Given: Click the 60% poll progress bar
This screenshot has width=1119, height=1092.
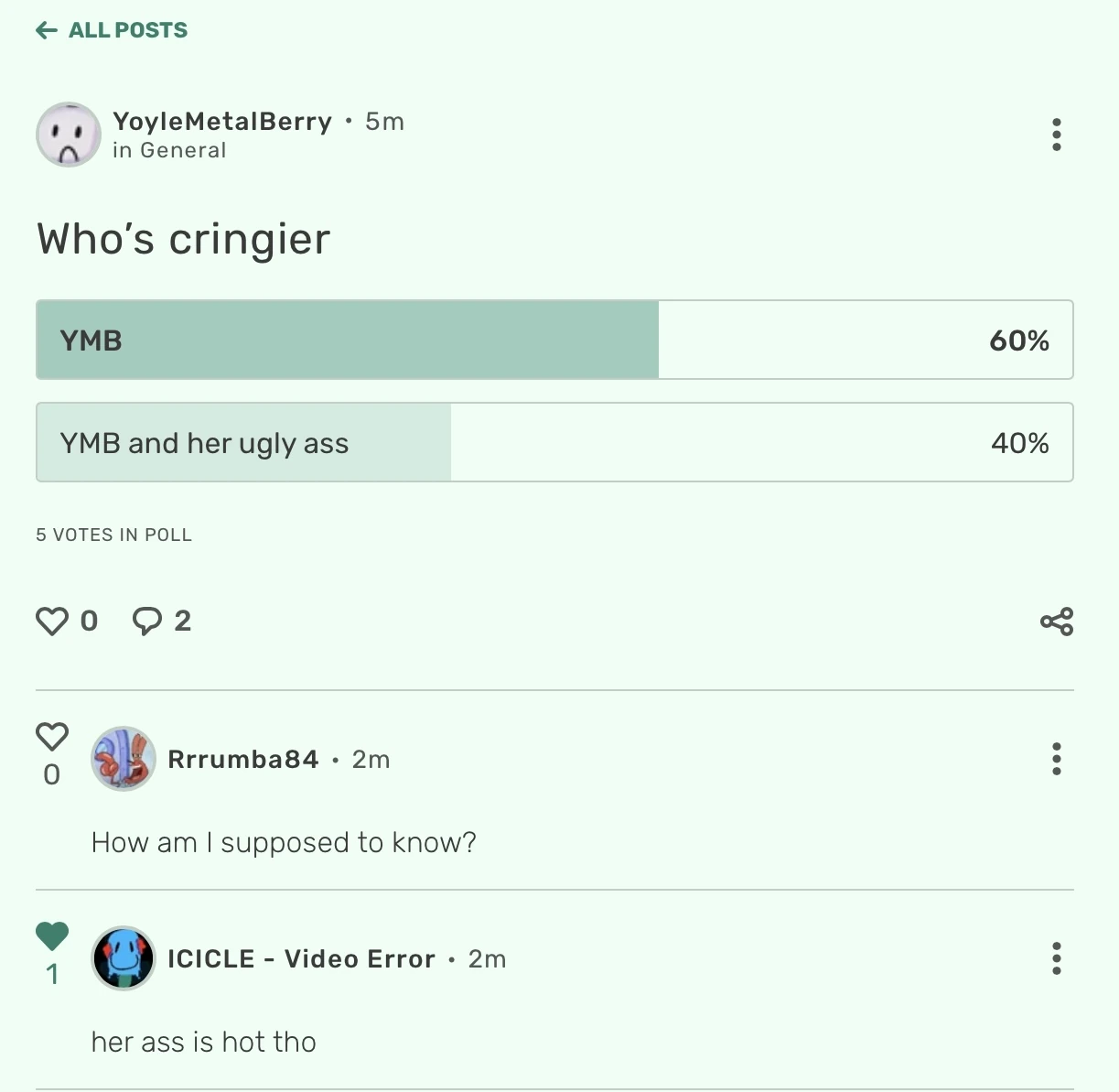Looking at the screenshot, I should 346,340.
